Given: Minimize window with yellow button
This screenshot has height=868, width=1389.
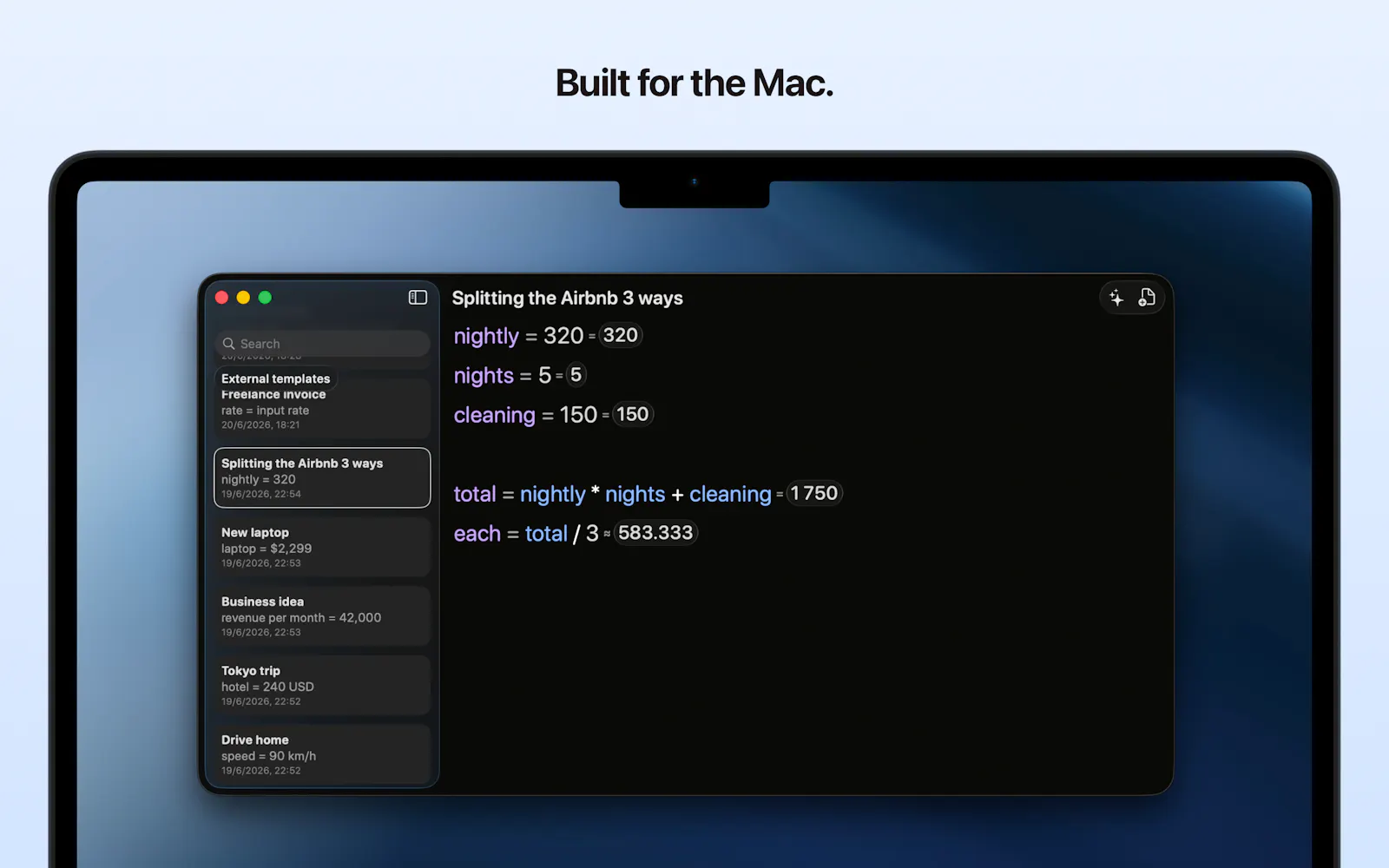Looking at the screenshot, I should click(x=243, y=298).
